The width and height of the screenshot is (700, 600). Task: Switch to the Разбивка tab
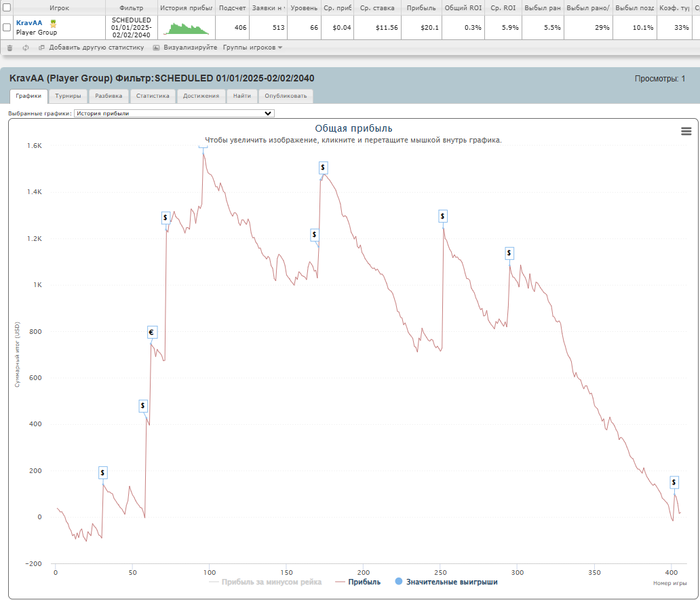108,96
